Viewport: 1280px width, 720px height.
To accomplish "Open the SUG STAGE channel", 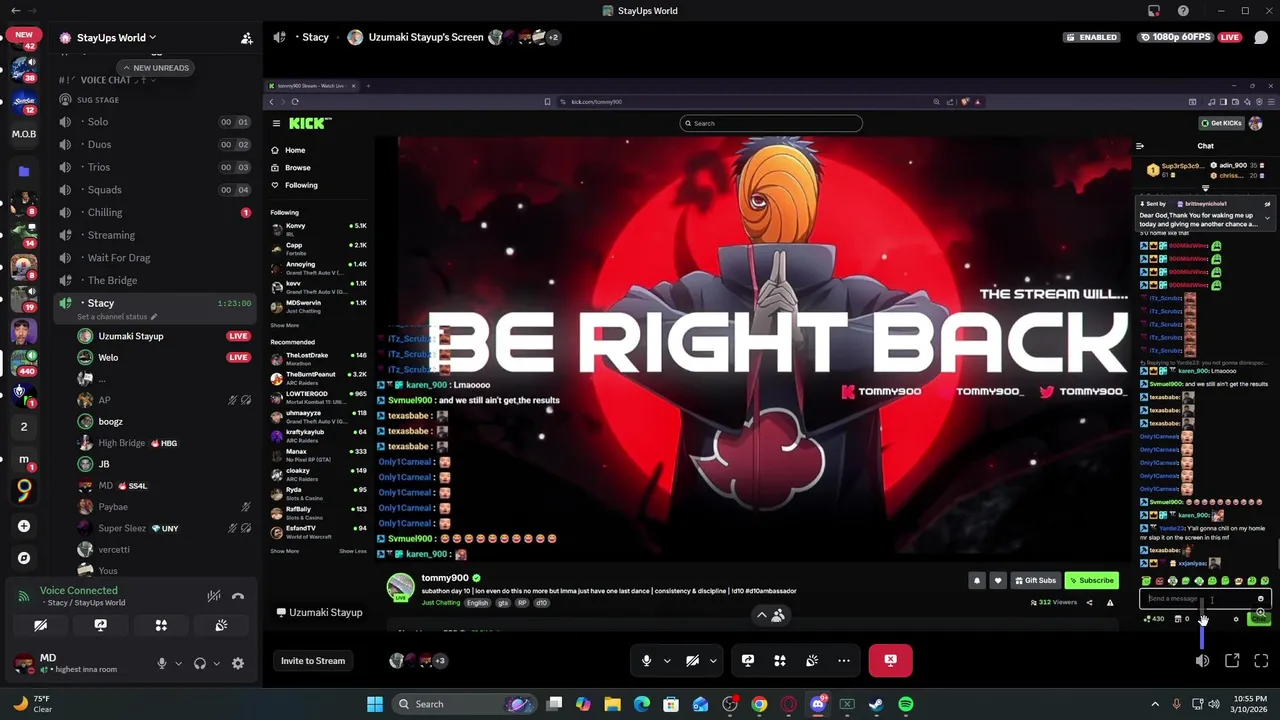I will pyautogui.click(x=99, y=100).
